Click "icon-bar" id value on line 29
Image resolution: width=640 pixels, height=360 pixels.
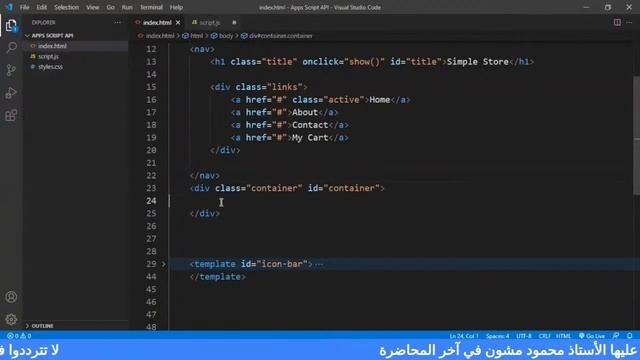click(282, 264)
